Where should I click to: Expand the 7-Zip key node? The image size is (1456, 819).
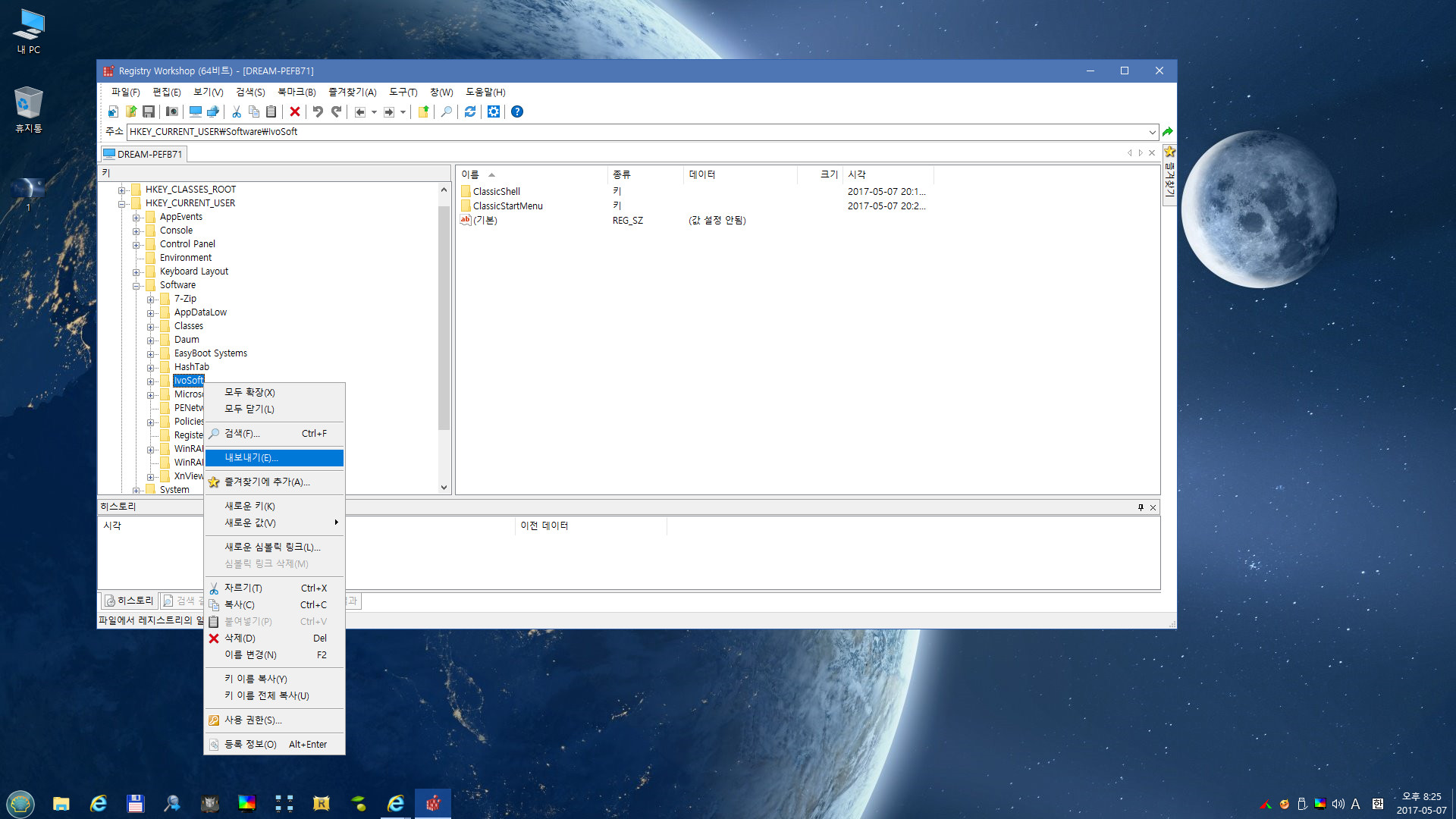click(150, 300)
